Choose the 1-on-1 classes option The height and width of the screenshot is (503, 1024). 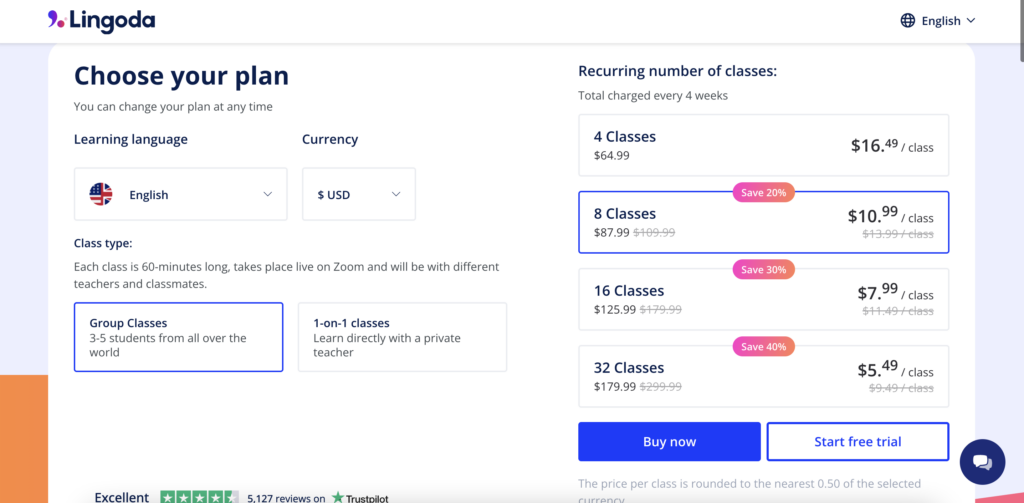[x=402, y=337]
